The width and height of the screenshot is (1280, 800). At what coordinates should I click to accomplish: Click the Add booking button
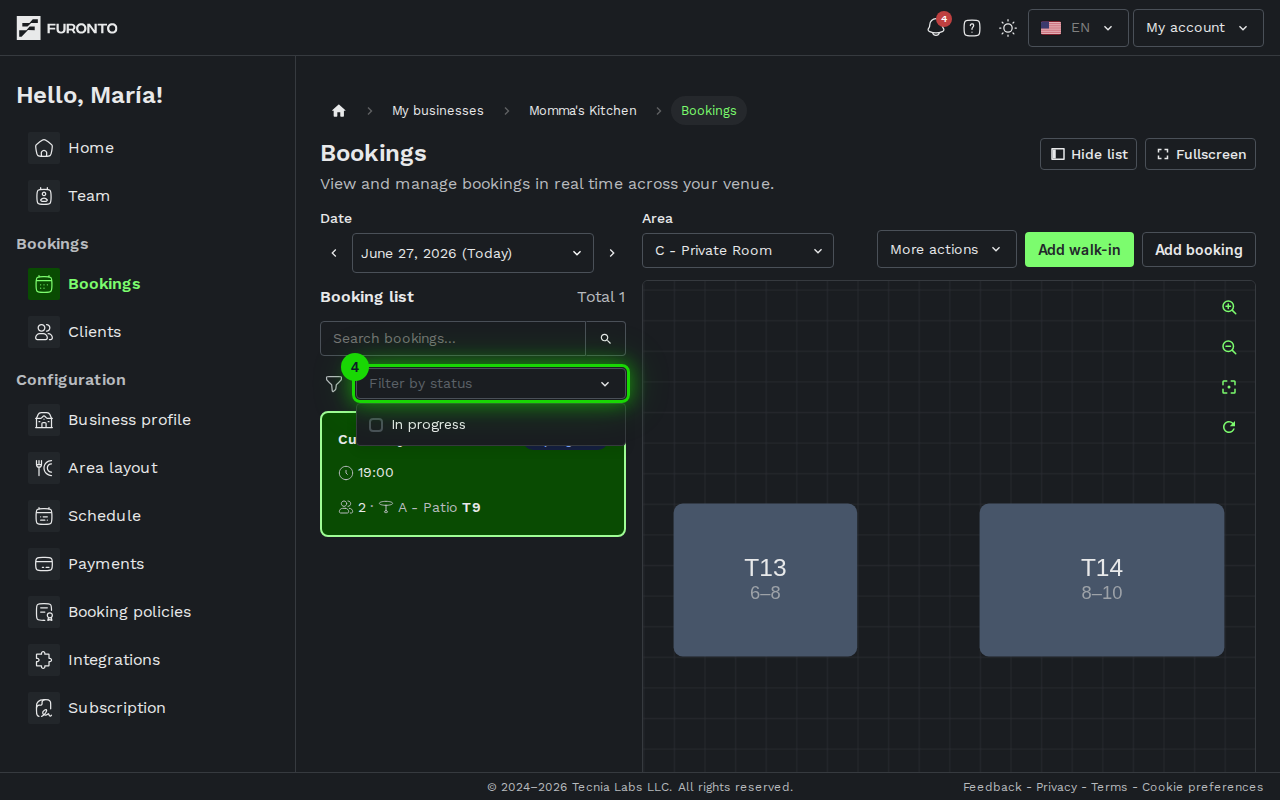(x=1199, y=249)
